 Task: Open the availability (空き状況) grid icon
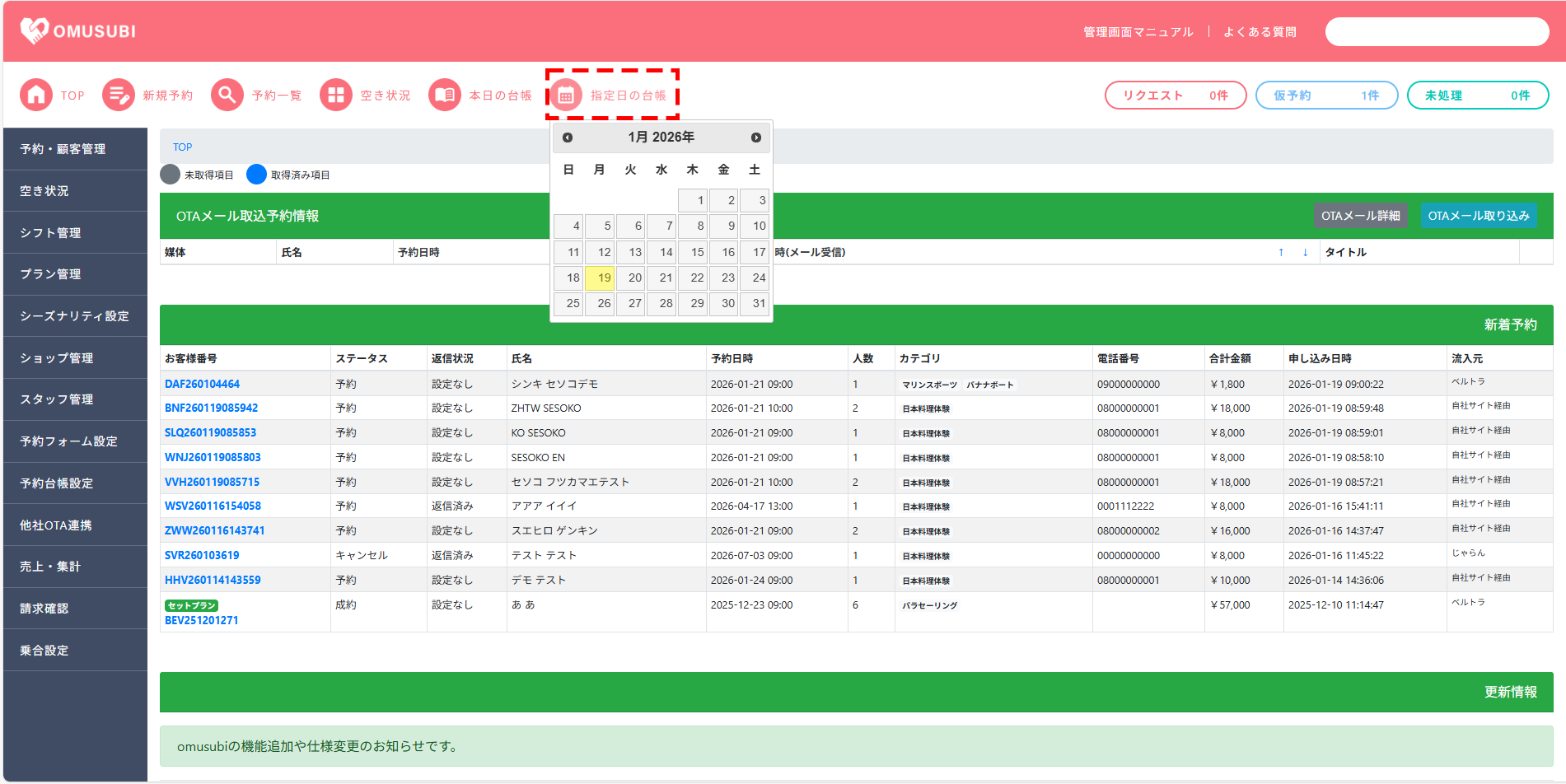tap(335, 96)
